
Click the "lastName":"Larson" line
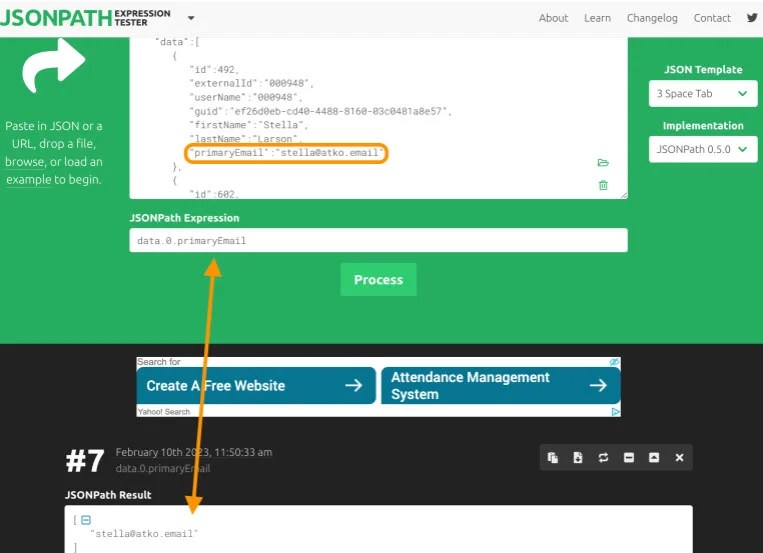246,139
